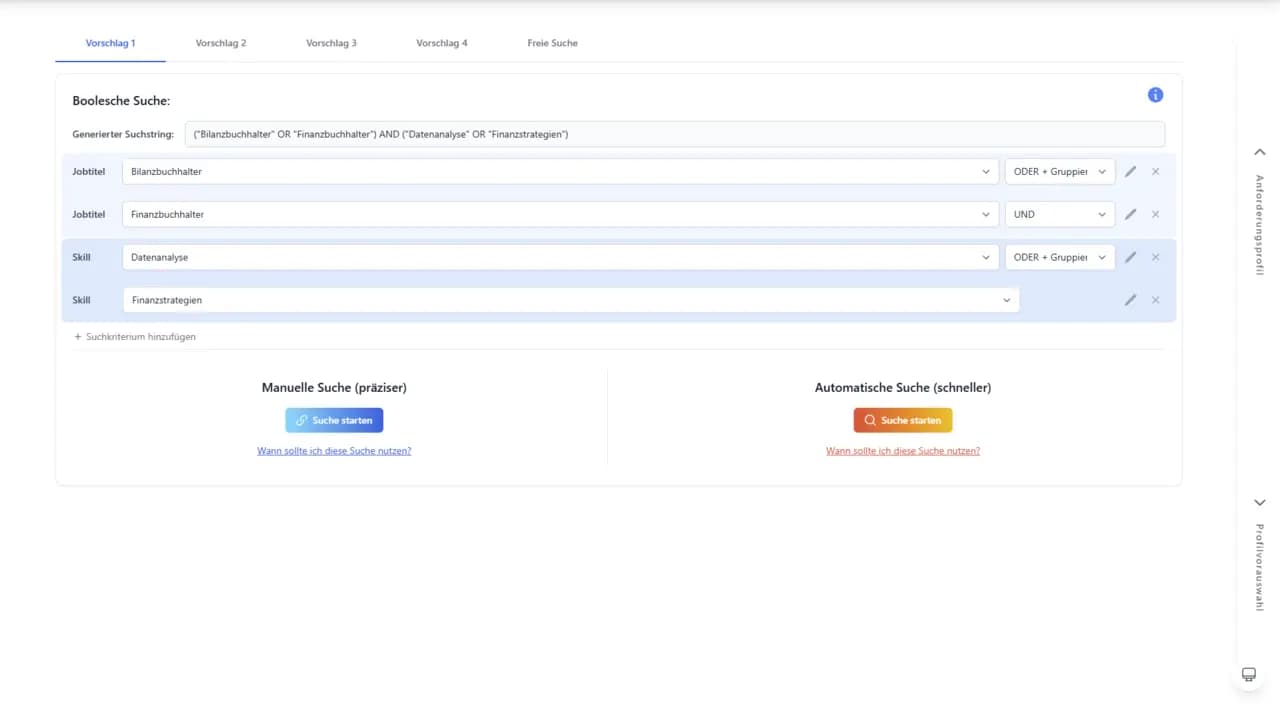Open the Bilanzbuchhalter job title dropdown
Viewport: 1280px width, 707px height.
coord(560,172)
